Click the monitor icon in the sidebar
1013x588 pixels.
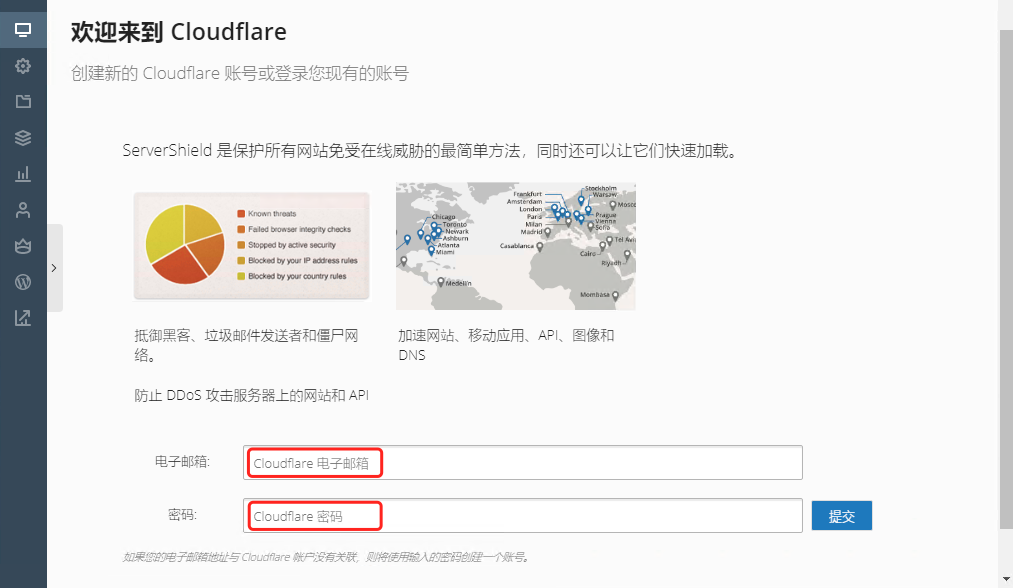coord(23,30)
